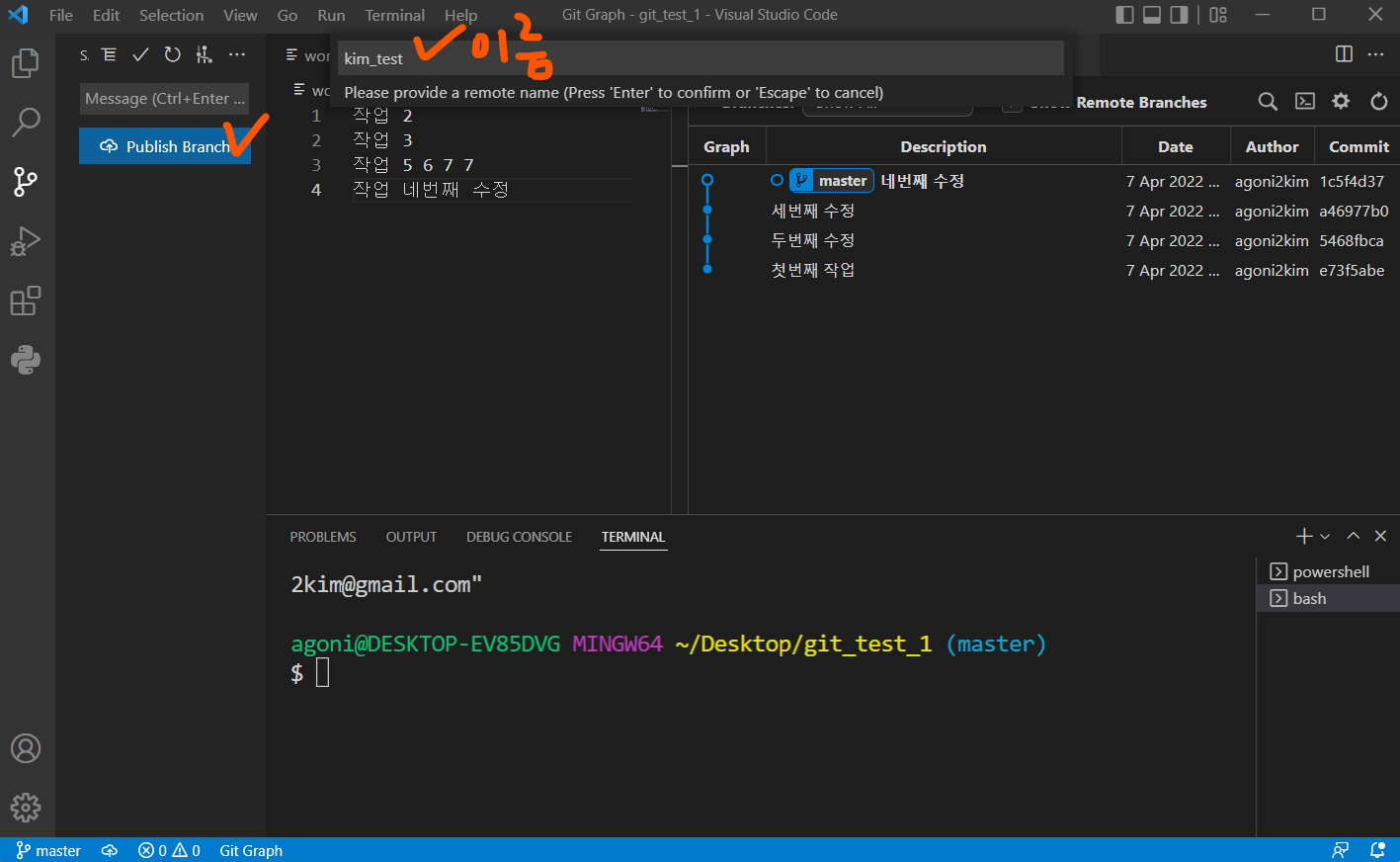Focus the commit message input box
Image resolution: width=1400 pixels, height=862 pixels.
point(164,99)
